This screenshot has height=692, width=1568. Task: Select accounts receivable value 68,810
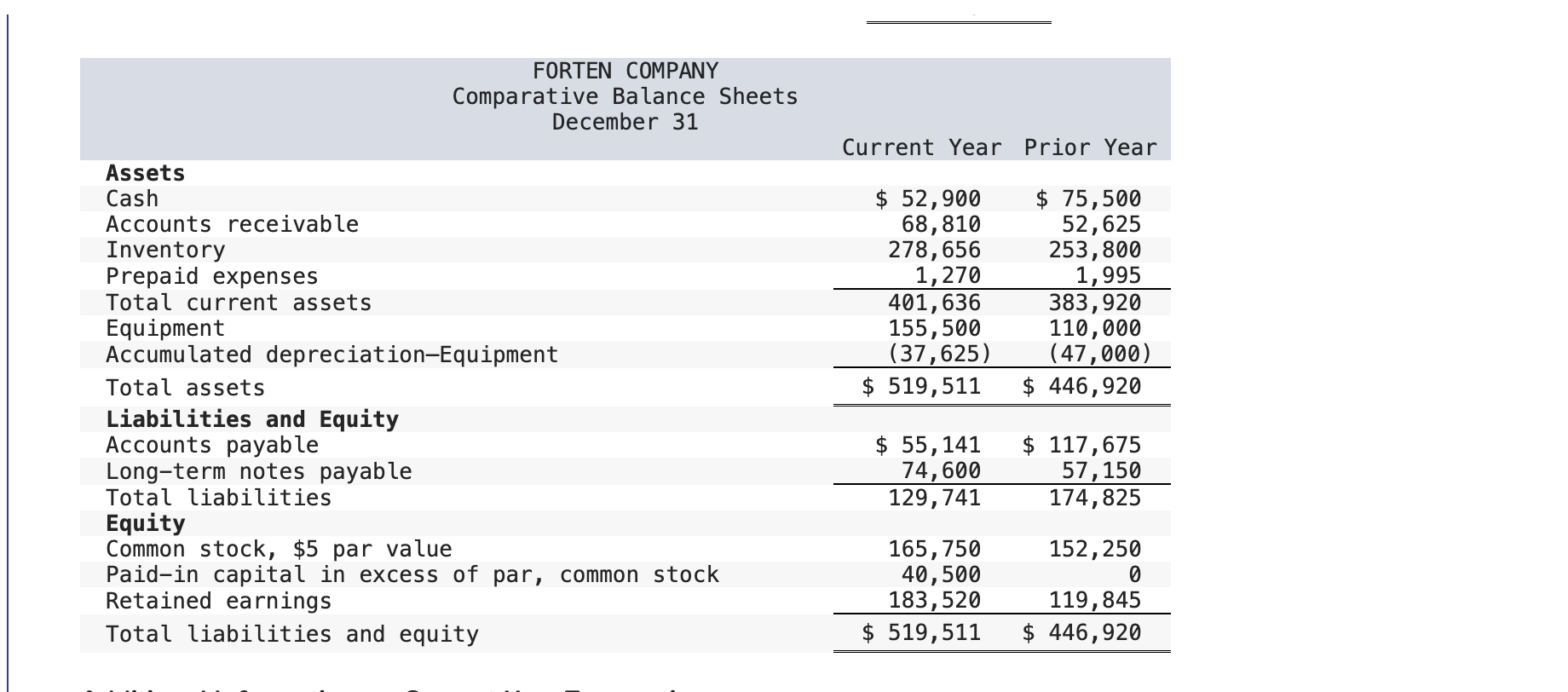[942, 224]
